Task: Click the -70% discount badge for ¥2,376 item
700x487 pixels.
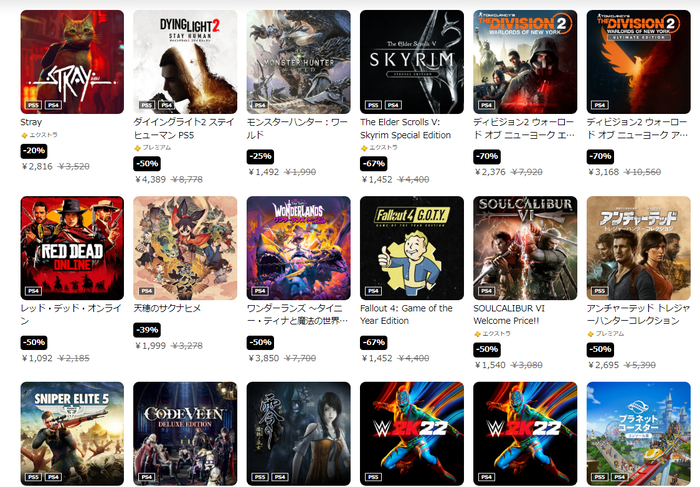Action: click(487, 156)
